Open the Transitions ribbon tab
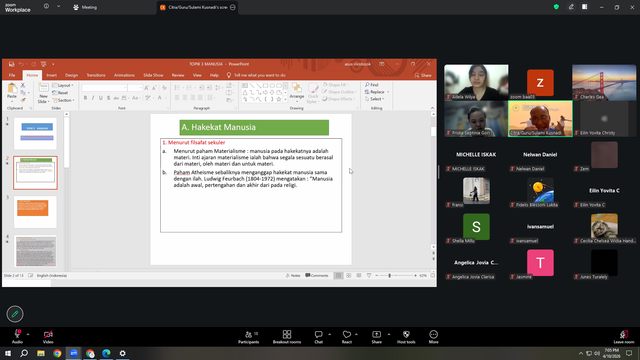The width and height of the screenshot is (640, 360). [96, 75]
